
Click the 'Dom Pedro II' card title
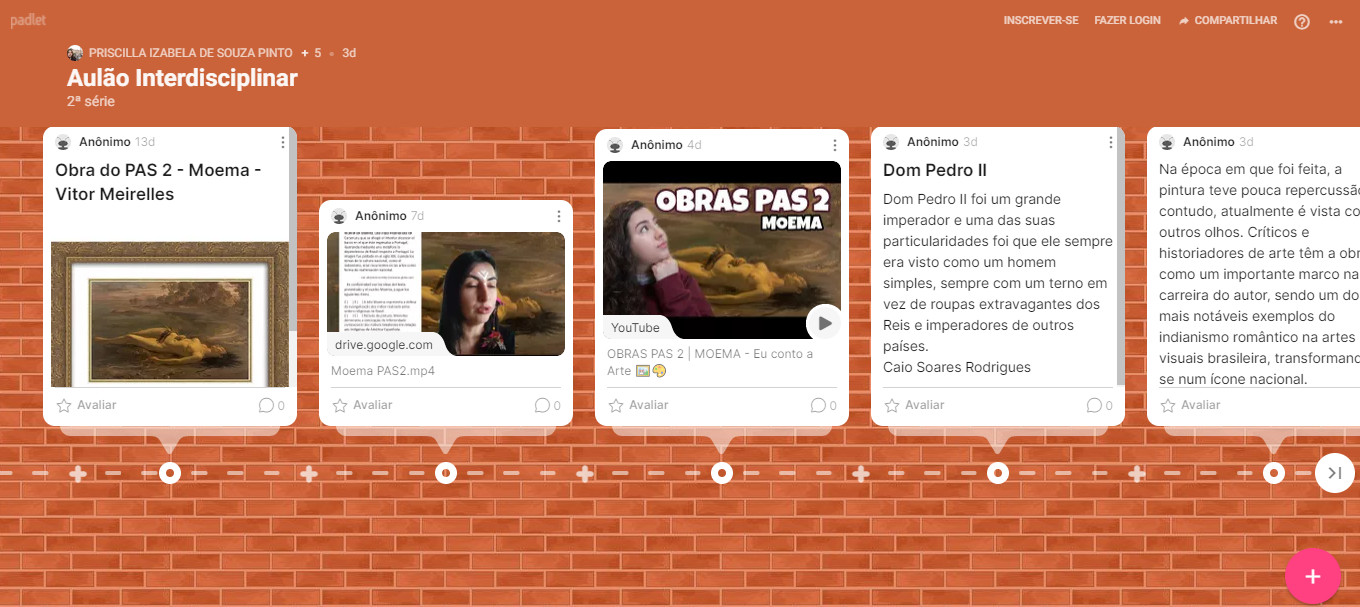[935, 170]
